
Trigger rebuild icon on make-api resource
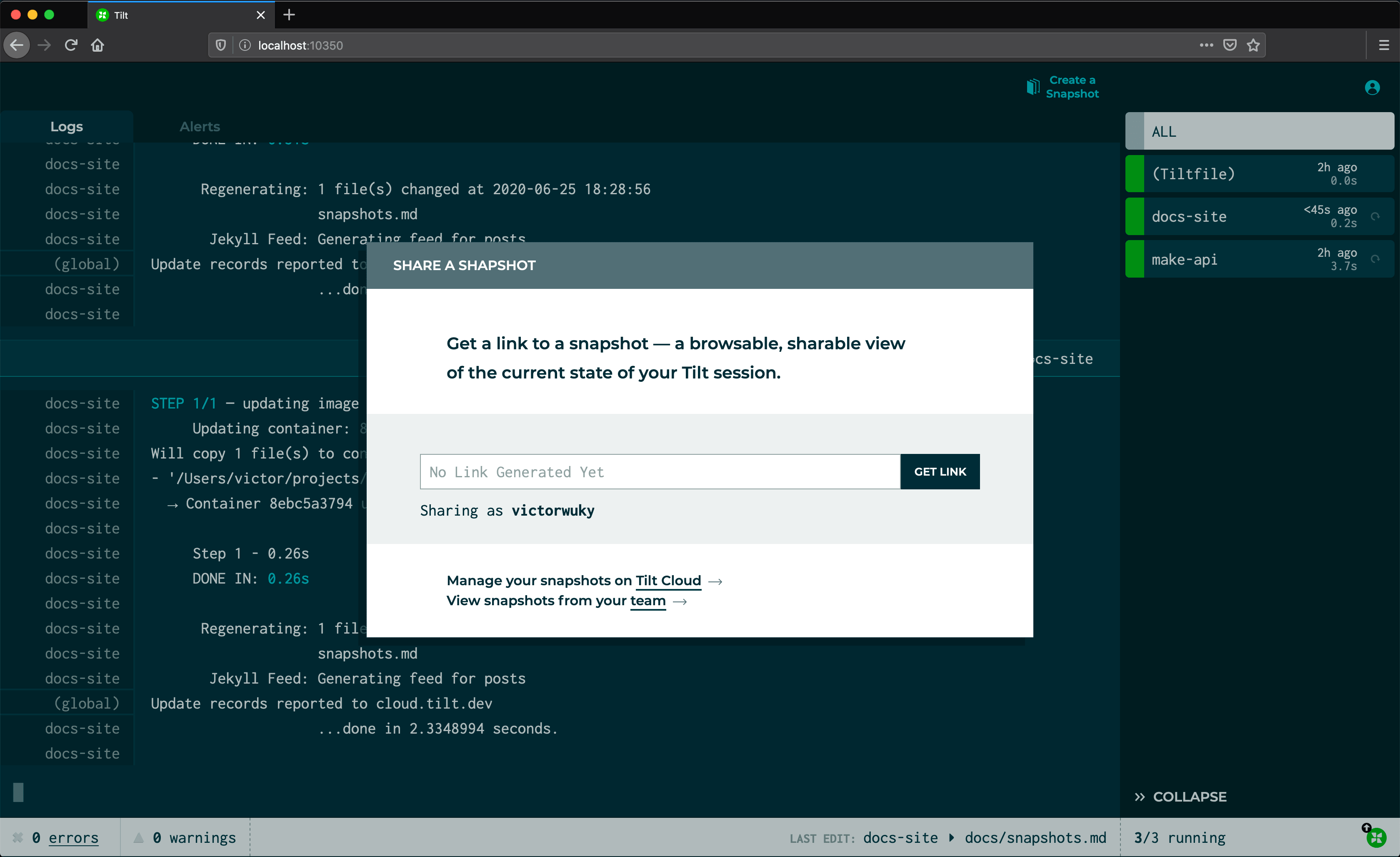pos(1375,259)
